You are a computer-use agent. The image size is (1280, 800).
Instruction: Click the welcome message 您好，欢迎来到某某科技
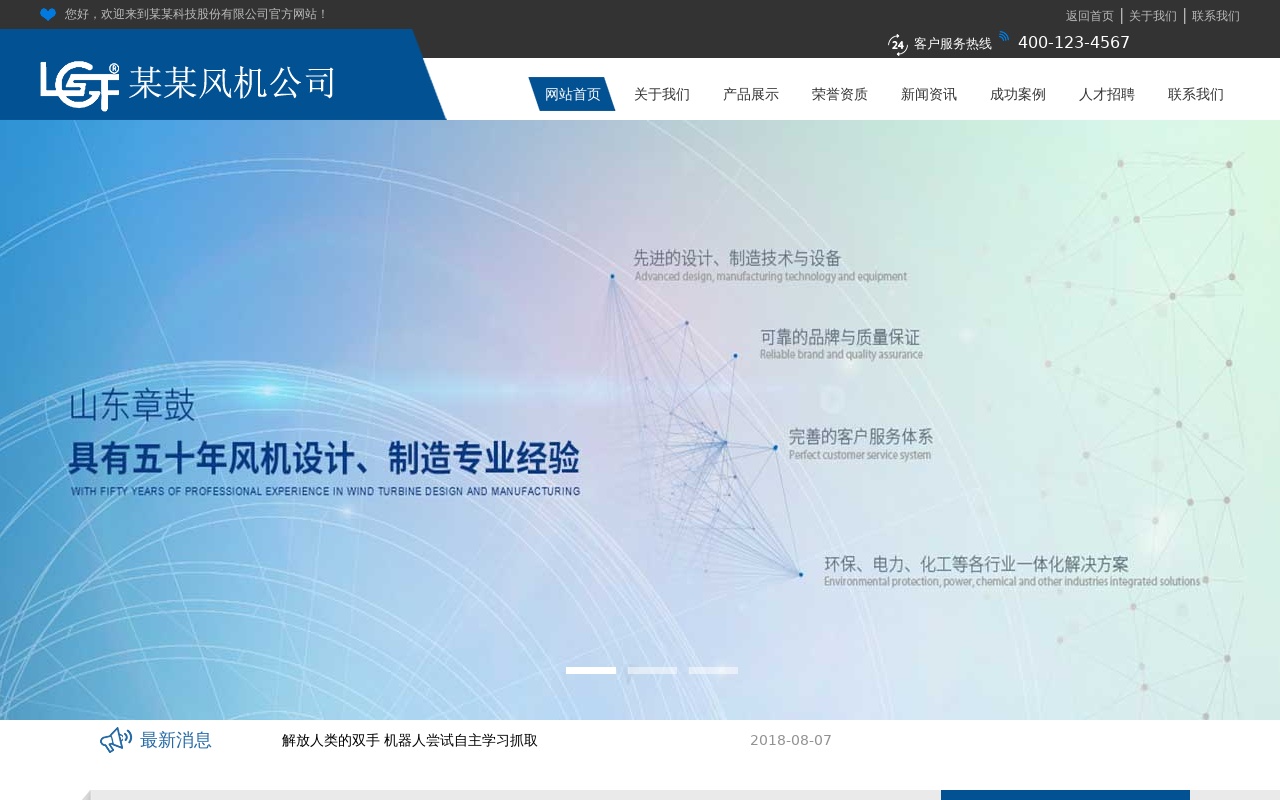[196, 14]
